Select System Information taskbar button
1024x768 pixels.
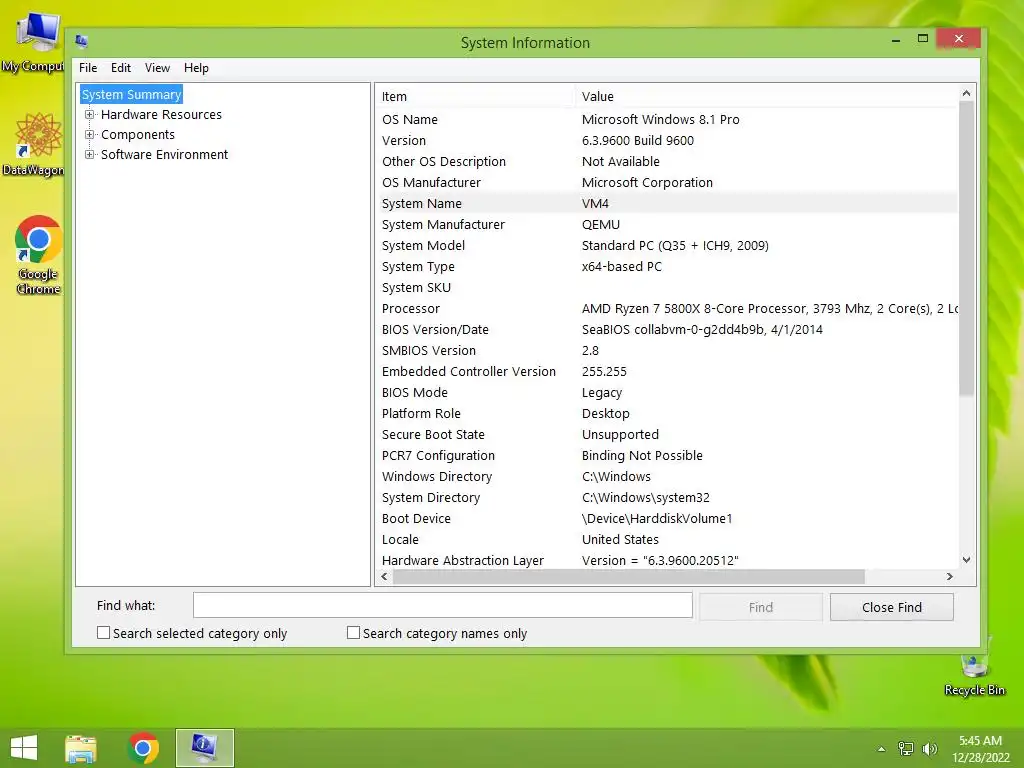point(204,748)
